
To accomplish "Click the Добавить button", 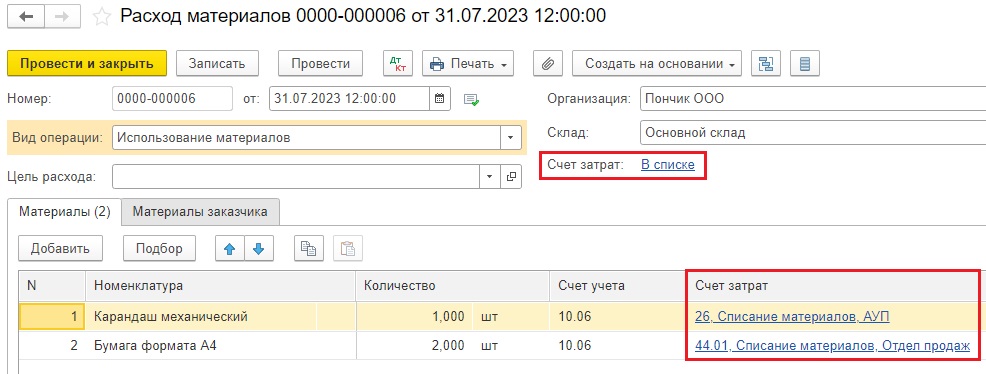I will 60,248.
